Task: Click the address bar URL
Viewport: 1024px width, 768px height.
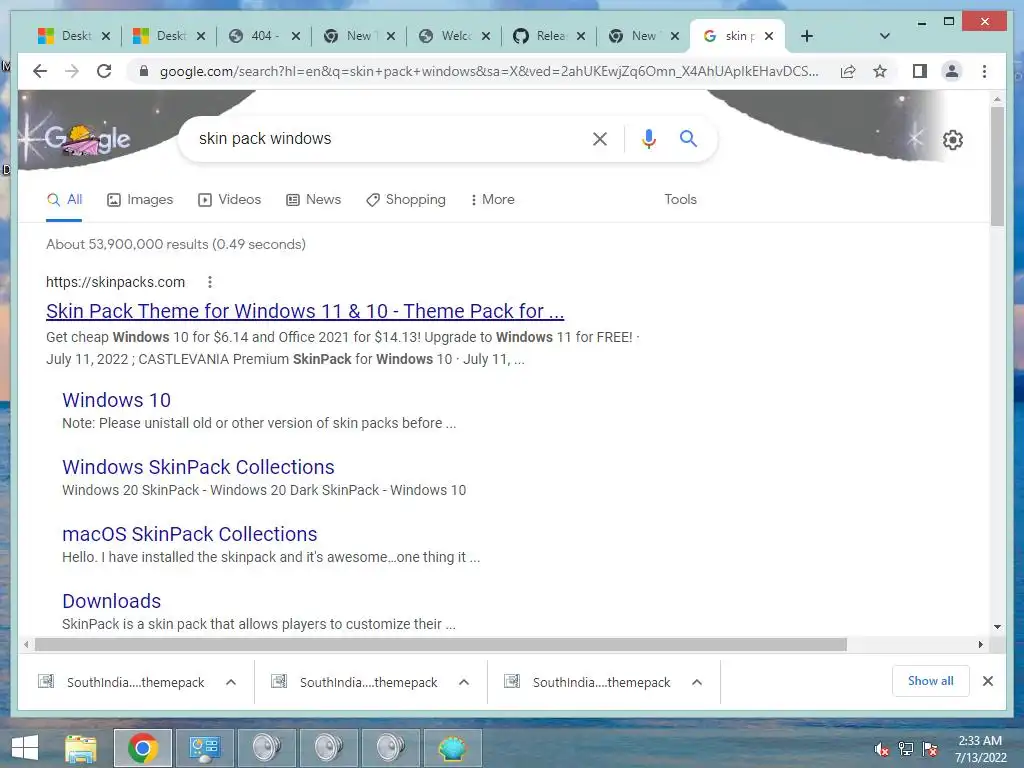Action: coord(488,71)
